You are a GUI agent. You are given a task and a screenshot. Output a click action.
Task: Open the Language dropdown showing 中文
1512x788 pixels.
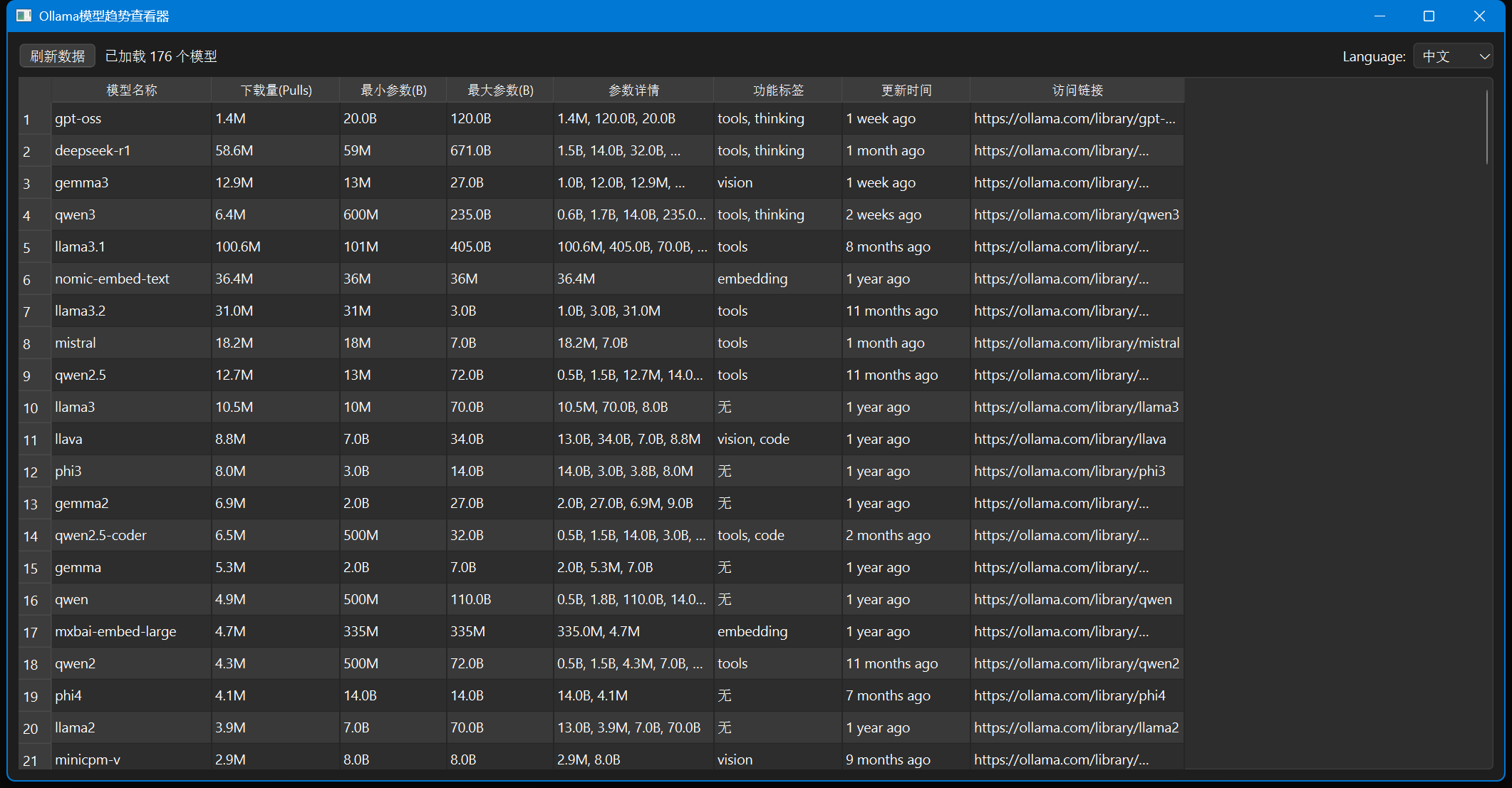coord(1453,56)
